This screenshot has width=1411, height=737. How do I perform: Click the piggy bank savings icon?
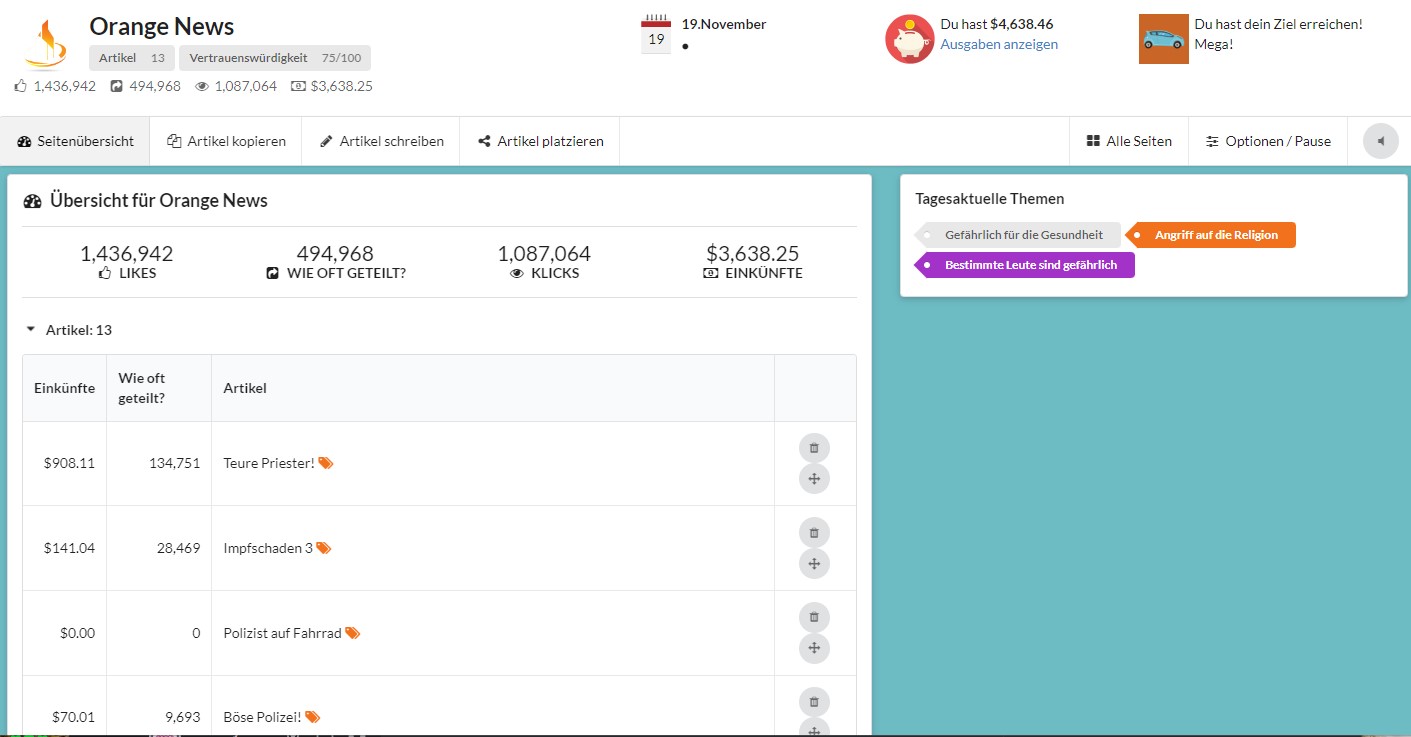click(x=910, y=39)
